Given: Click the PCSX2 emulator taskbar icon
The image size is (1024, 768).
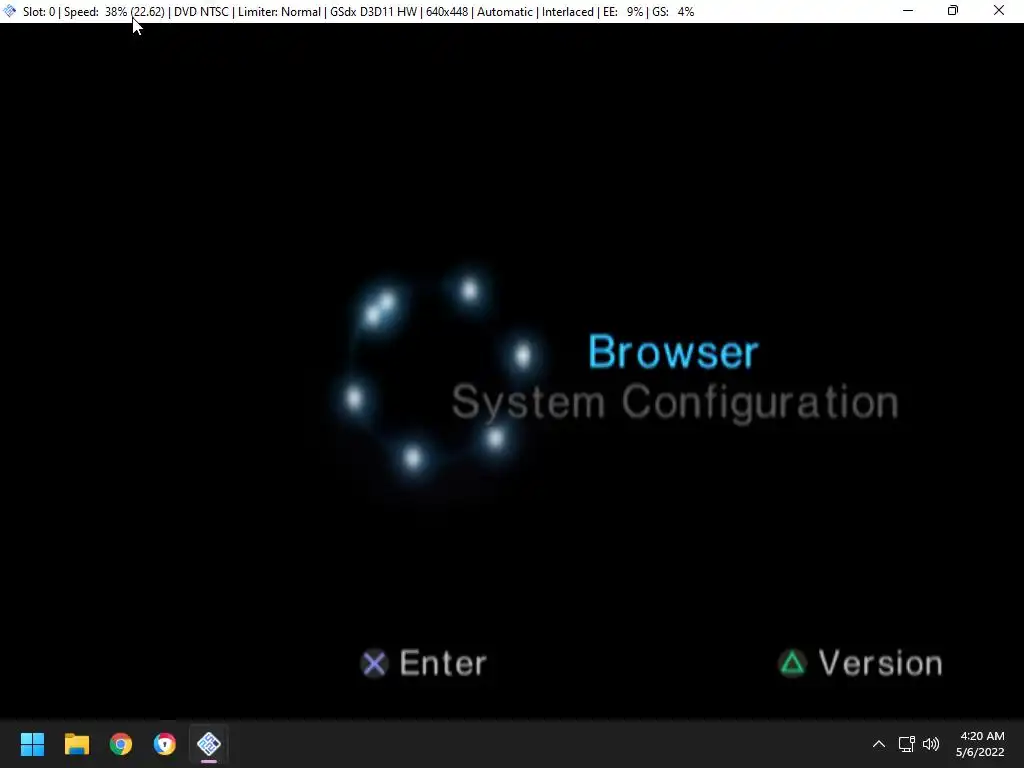Looking at the screenshot, I should 209,744.
